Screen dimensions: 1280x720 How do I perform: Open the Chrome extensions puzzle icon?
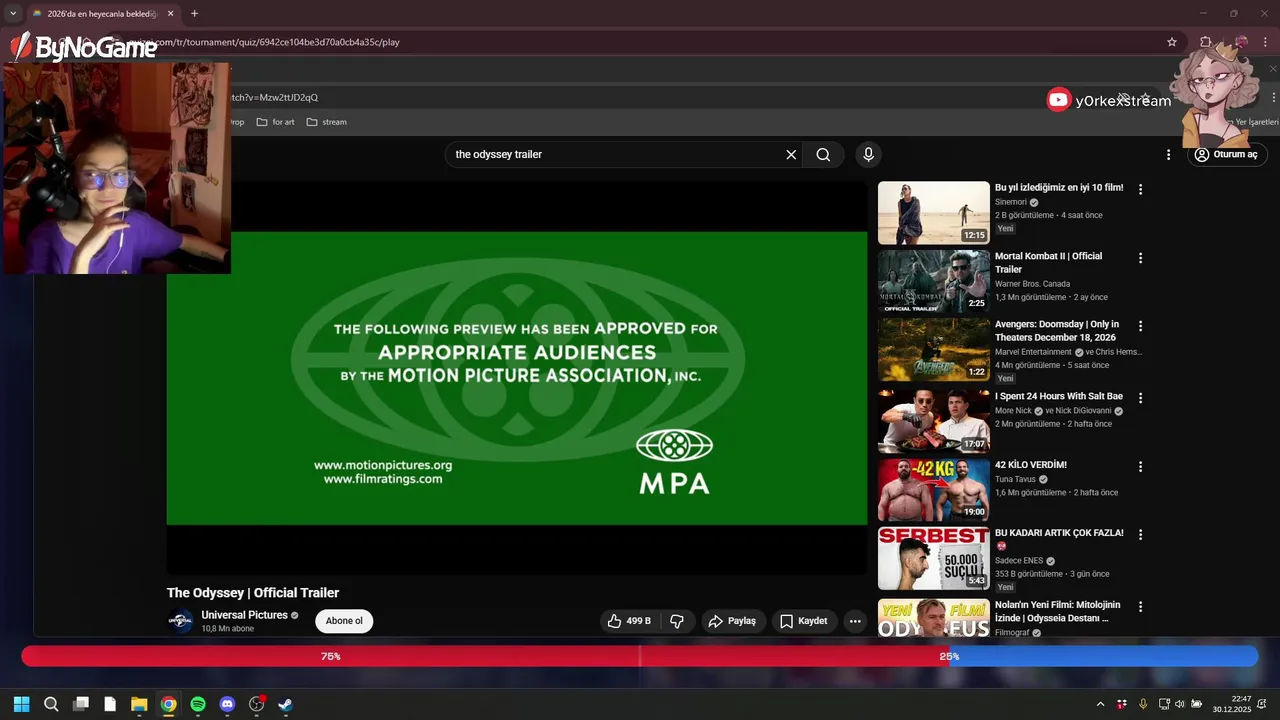(1206, 42)
